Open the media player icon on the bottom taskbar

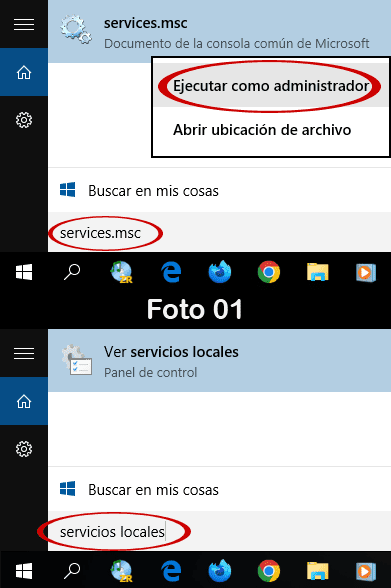[366, 571]
